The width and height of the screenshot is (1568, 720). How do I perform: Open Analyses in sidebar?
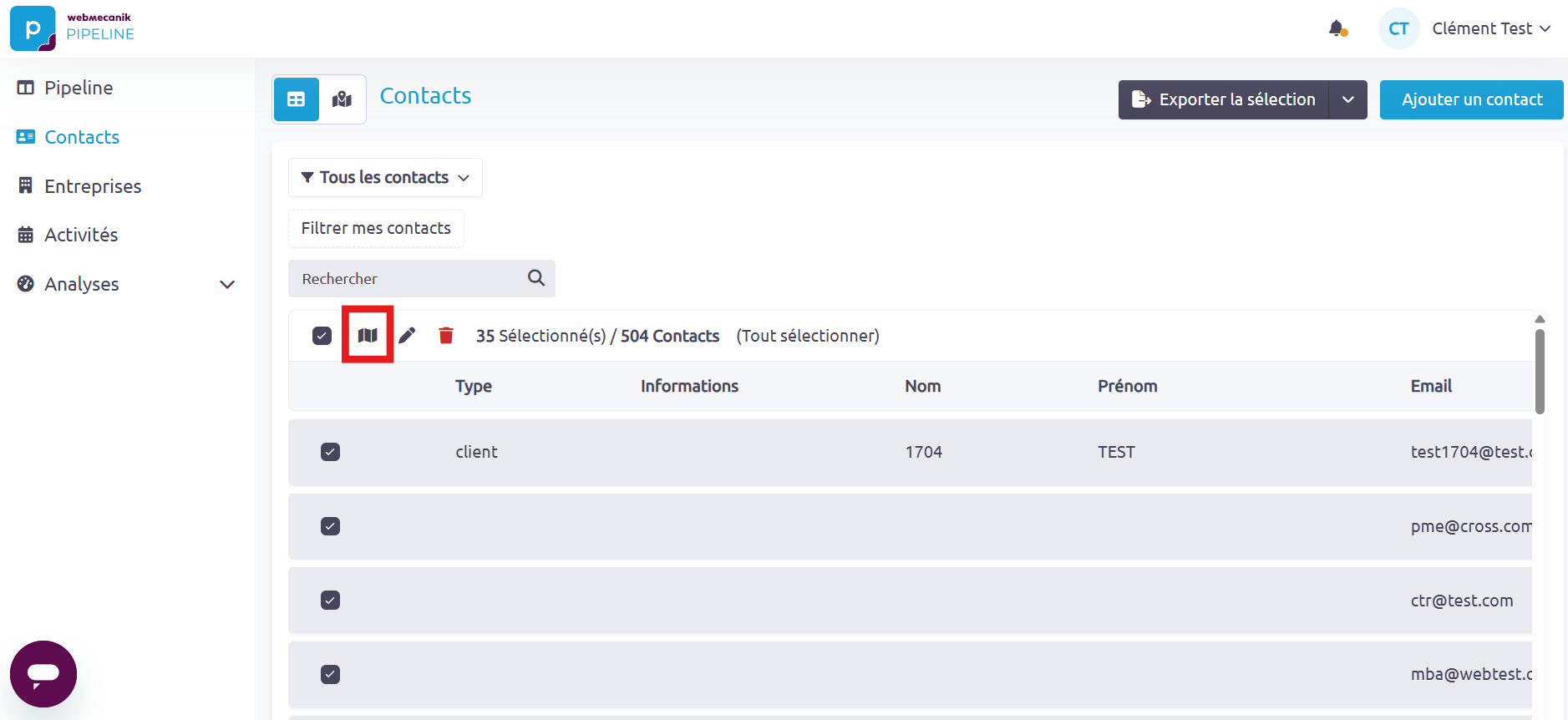pos(82,284)
